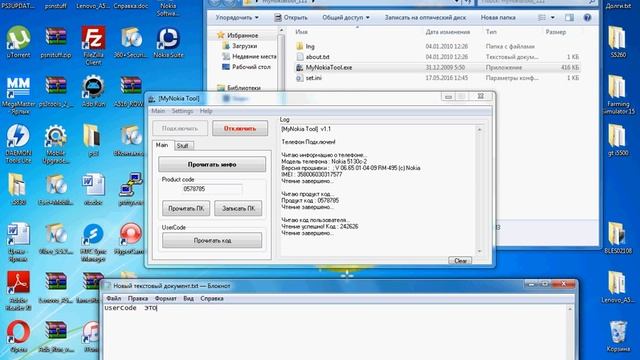Viewport: 640px width, 360px height.
Task: Sort Explorer files by Имя column
Action: (x=301, y=32)
